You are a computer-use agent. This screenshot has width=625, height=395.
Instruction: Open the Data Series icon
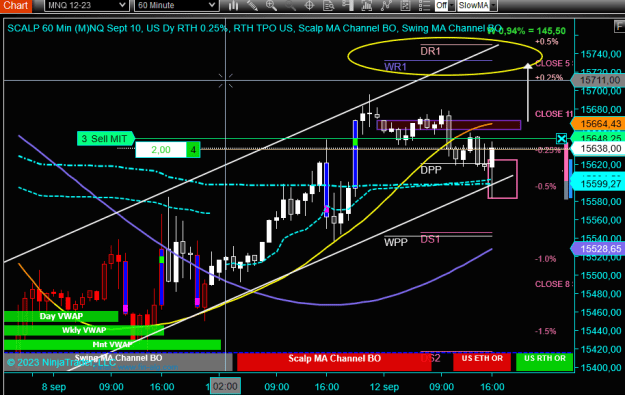tap(367, 5)
